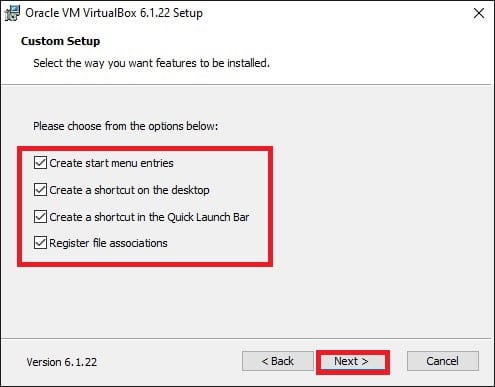495x387 pixels.
Task: Go to previous step with < Back
Action: (x=278, y=361)
